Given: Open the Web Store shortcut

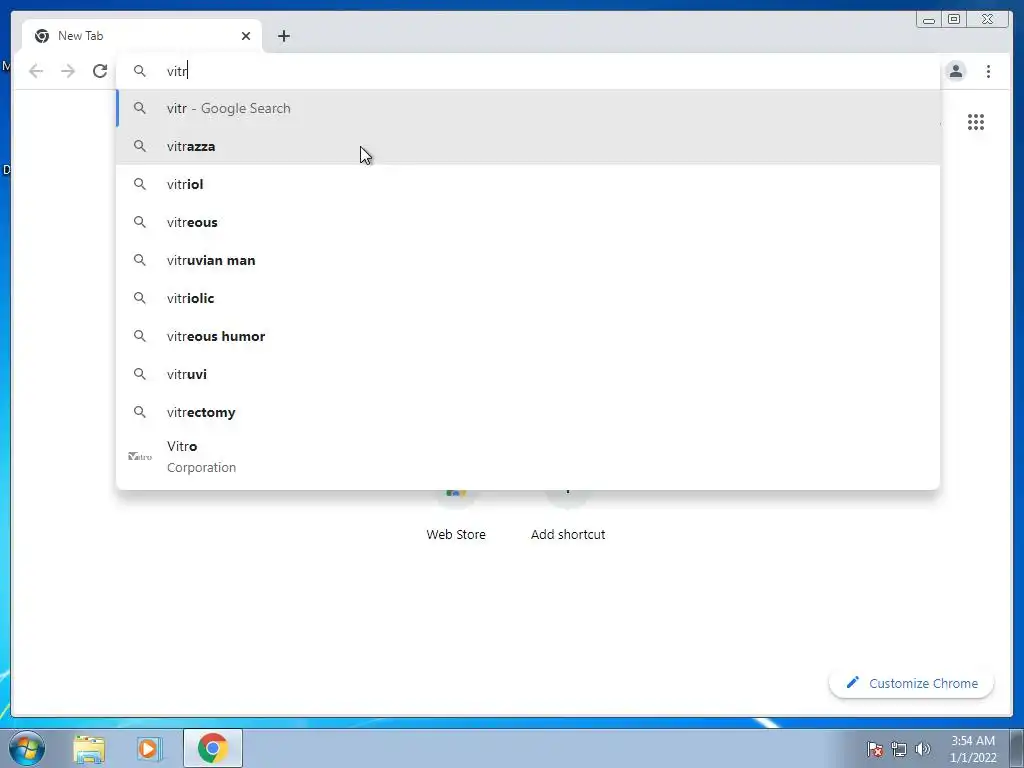Looking at the screenshot, I should tap(456, 516).
